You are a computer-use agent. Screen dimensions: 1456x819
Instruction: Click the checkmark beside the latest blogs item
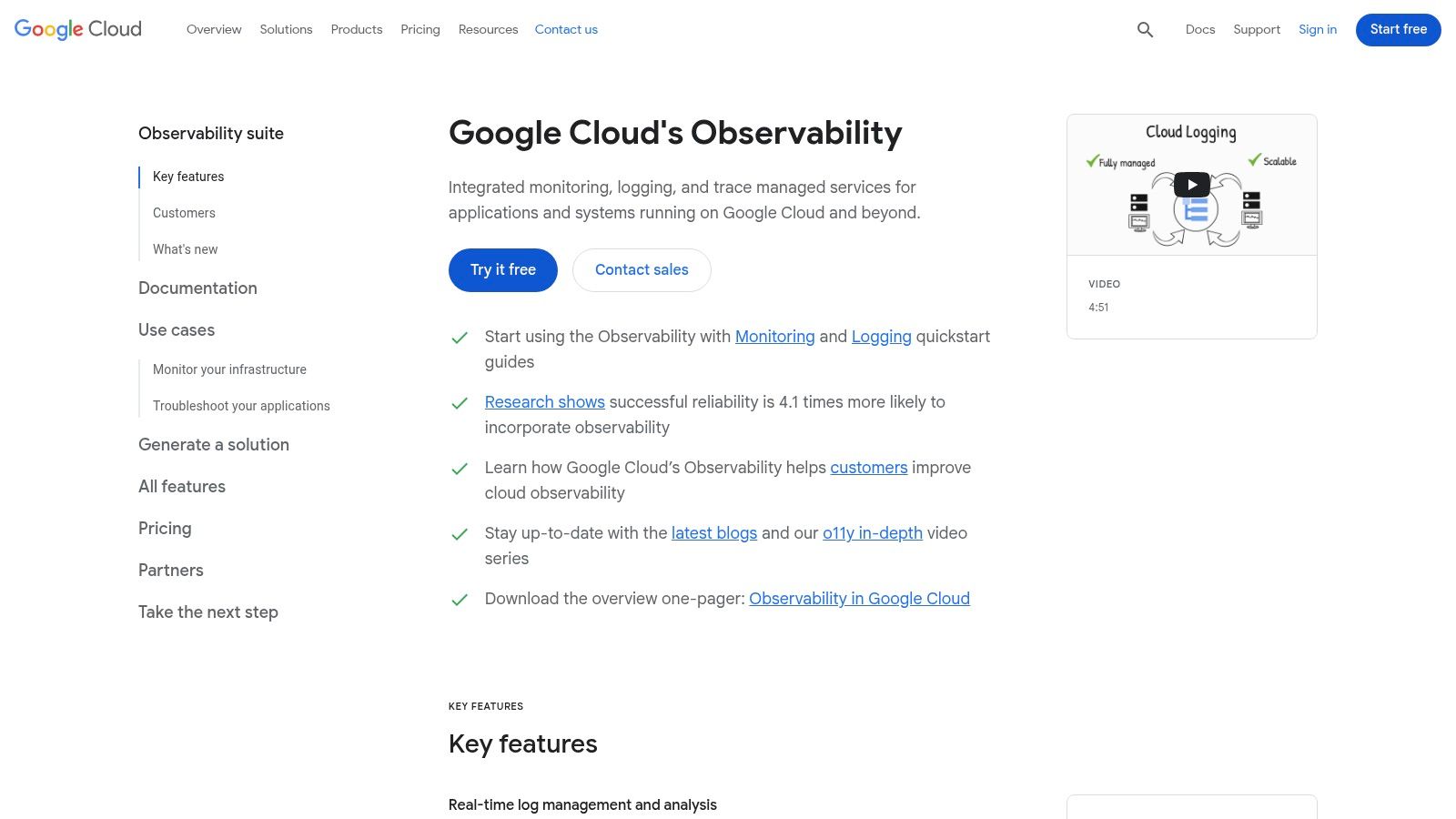pos(460,534)
